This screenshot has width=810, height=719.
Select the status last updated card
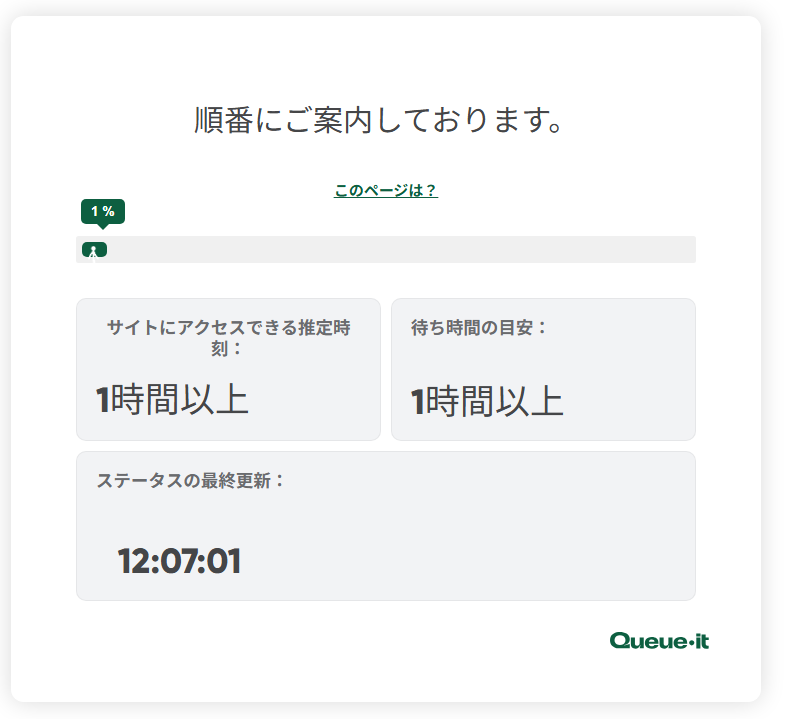[x=386, y=526]
